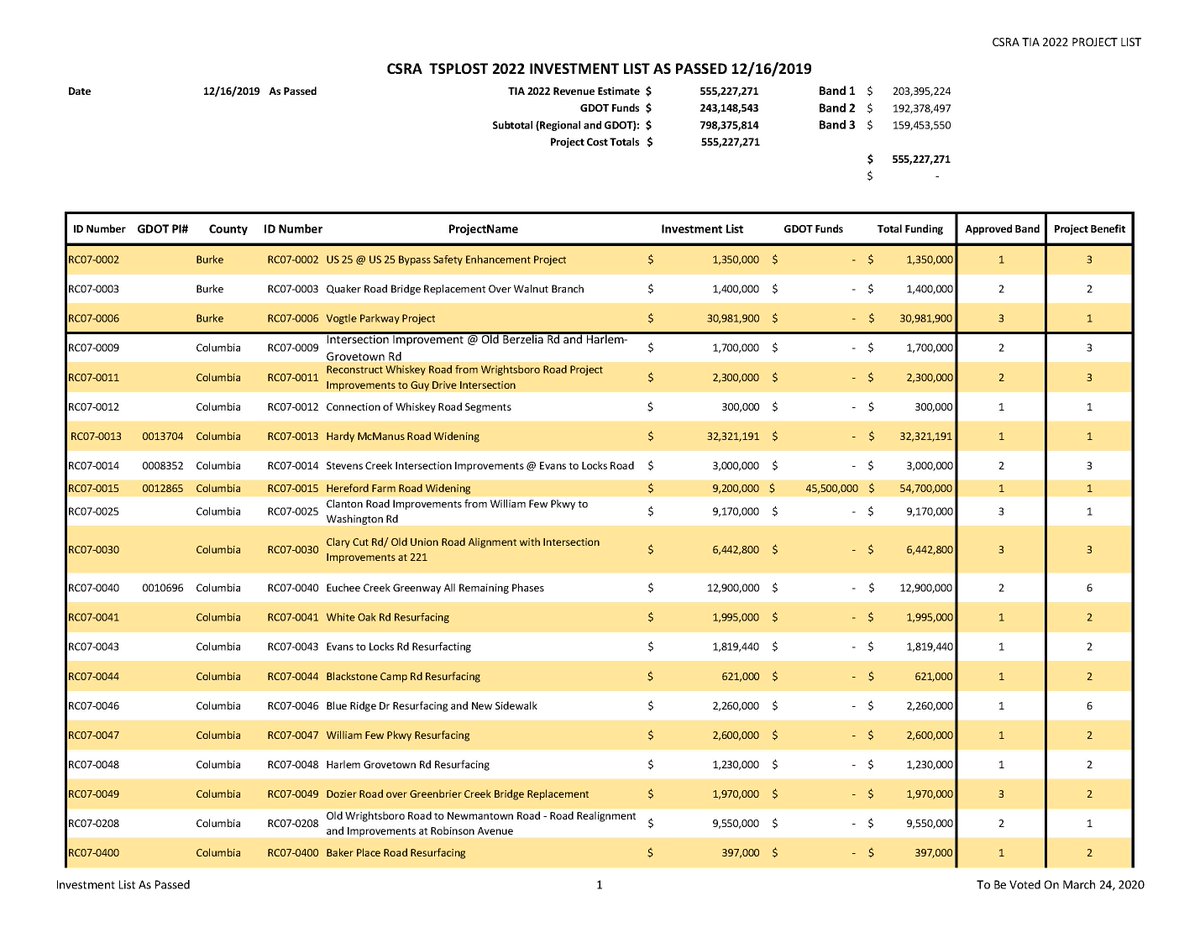
Task: Click 'Blue Ridge Dr Resurfacing and New Sidewalk'
Action: (432, 706)
